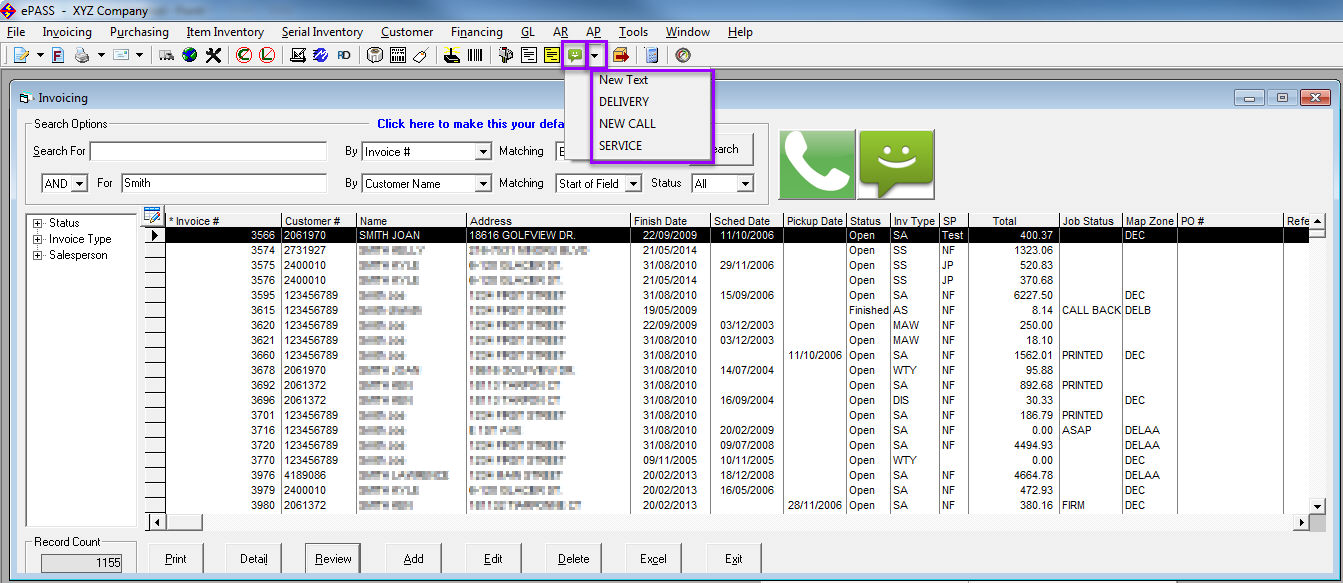Expand the Status tree node
Image resolution: width=1343 pixels, height=583 pixels.
tap(38, 223)
